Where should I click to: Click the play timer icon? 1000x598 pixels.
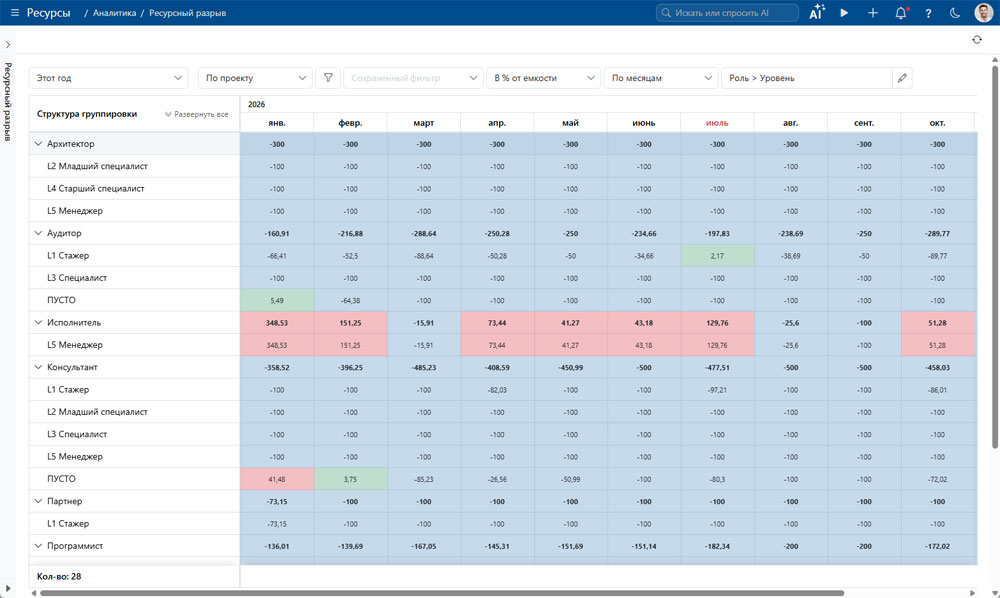844,13
